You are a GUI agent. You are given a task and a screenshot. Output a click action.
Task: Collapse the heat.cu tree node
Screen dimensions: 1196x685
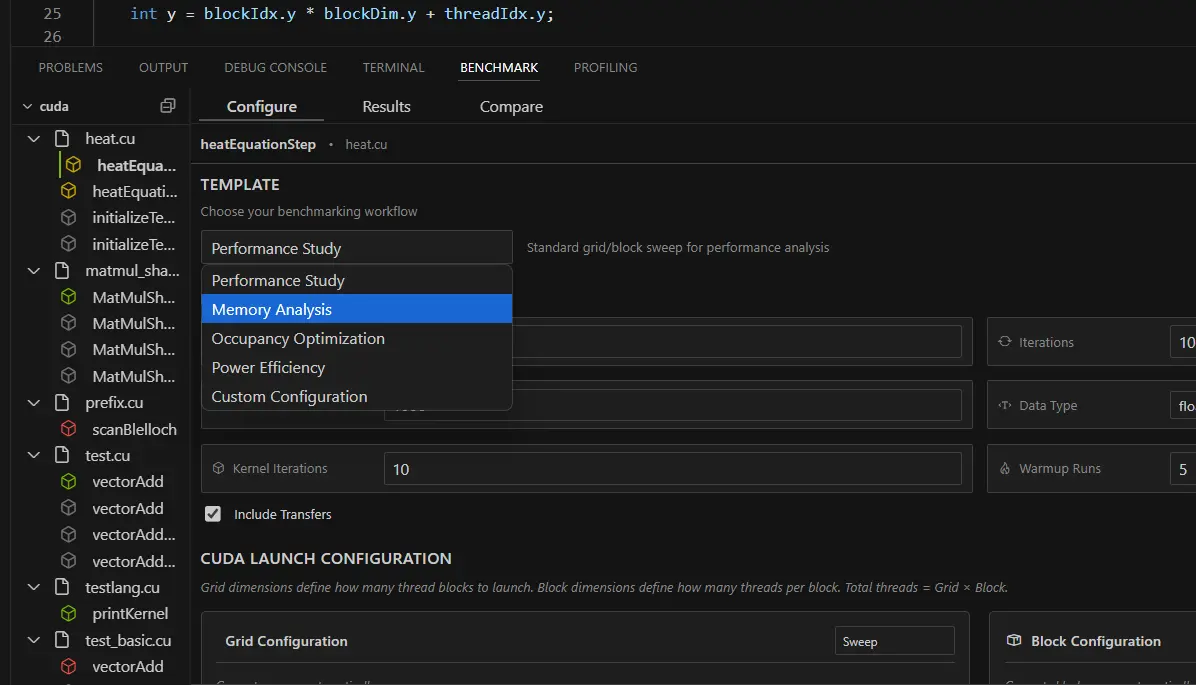point(34,139)
